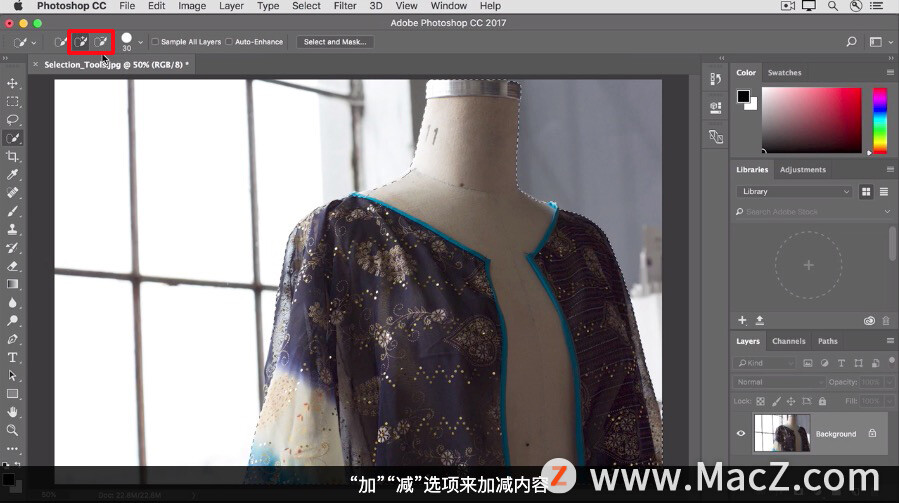Open the Normal blend mode dropdown
Image resolution: width=899 pixels, height=503 pixels.
(778, 382)
